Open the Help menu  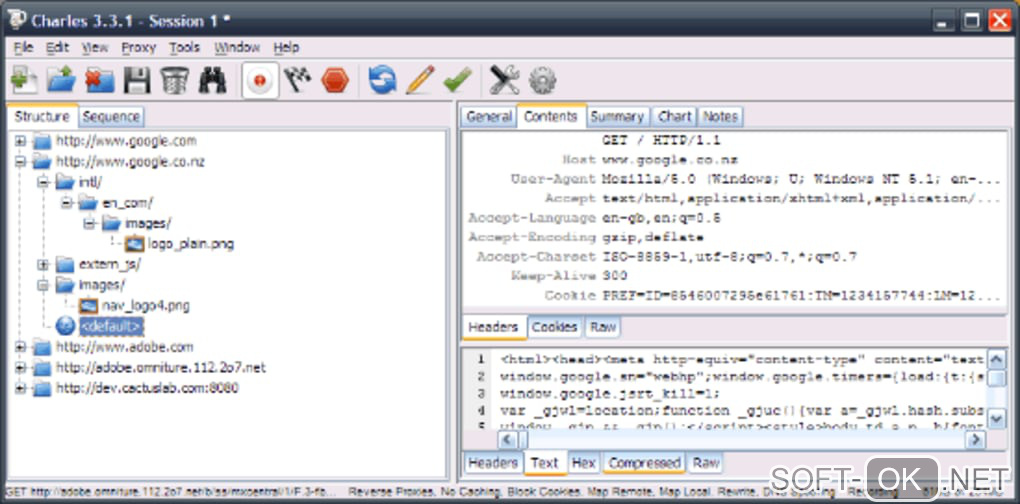[x=286, y=47]
